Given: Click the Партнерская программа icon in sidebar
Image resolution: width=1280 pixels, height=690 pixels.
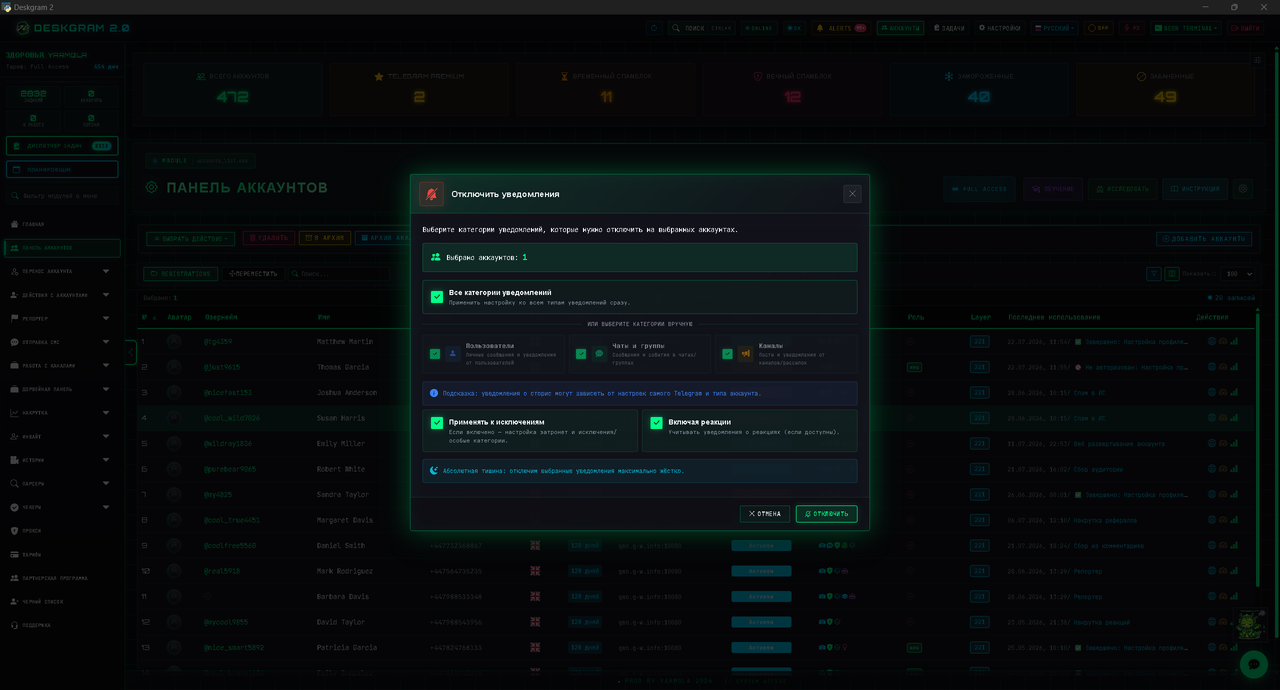Looking at the screenshot, I should click(14, 578).
